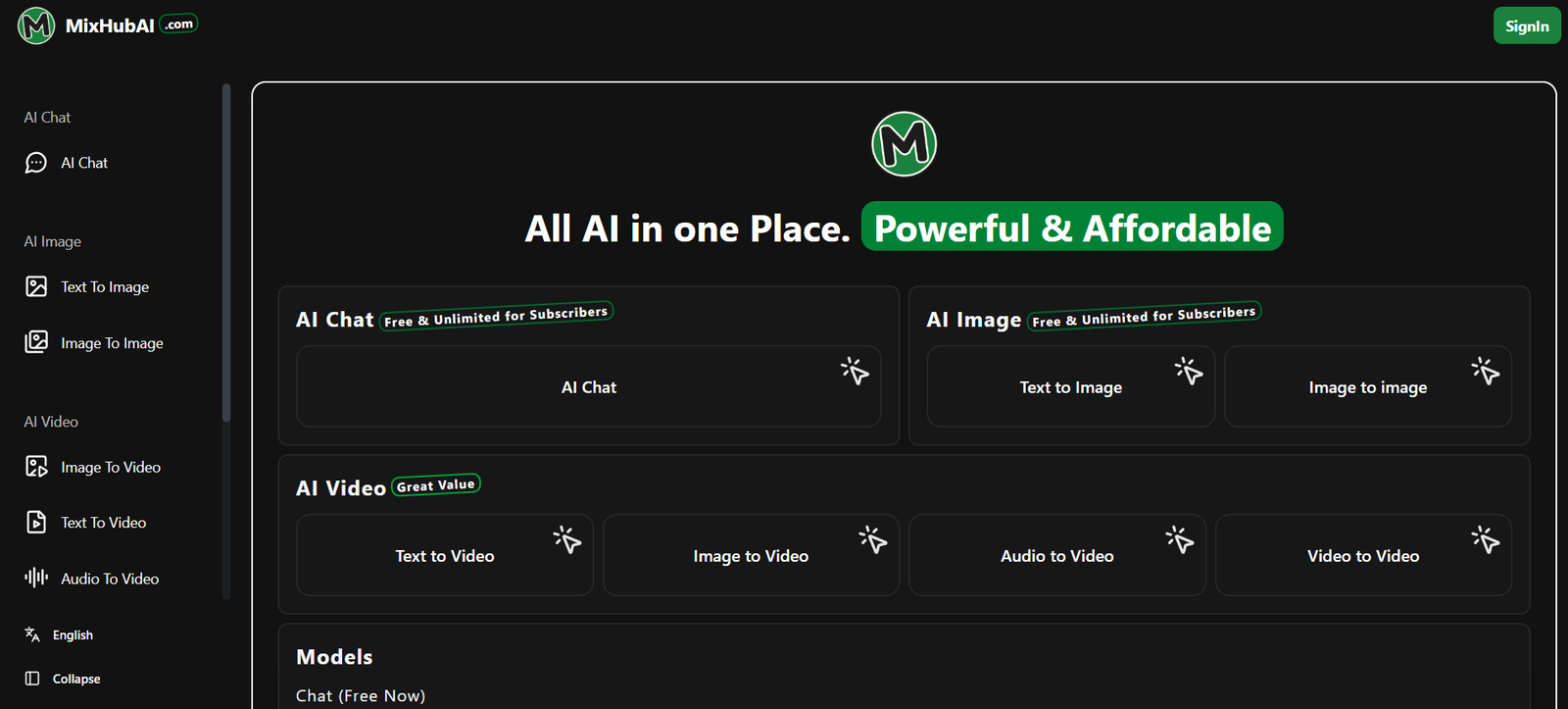This screenshot has width=1568, height=709.
Task: Open AI Chat from sidebar chat icon
Action: click(36, 163)
